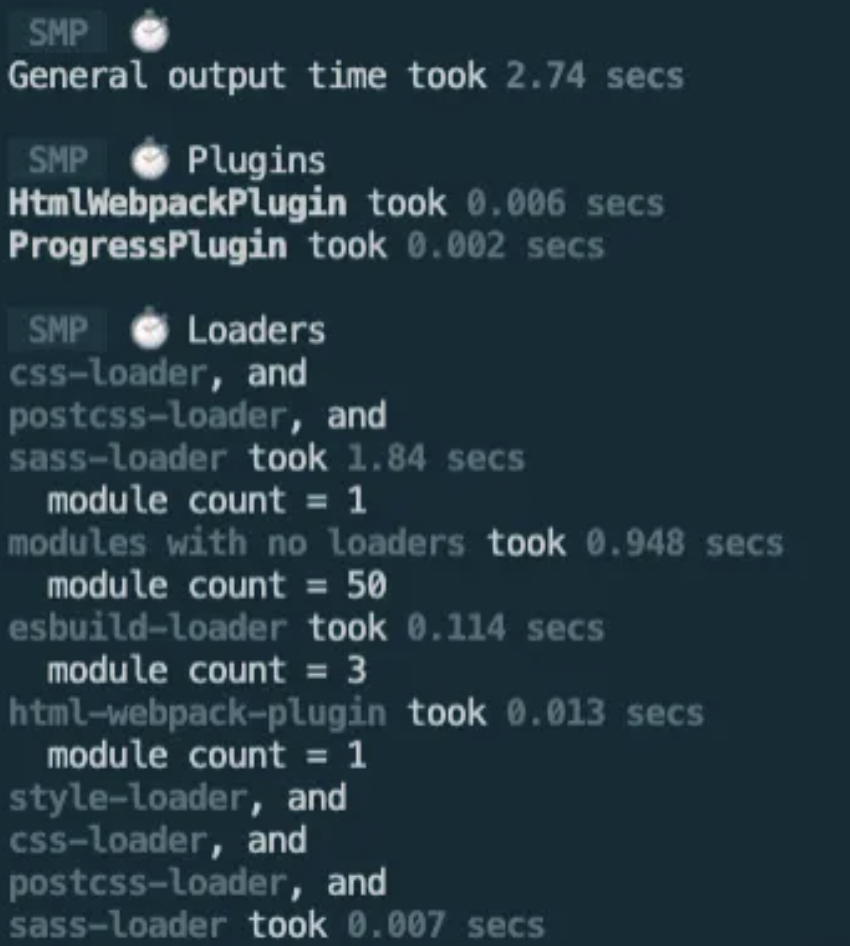Click the html-webpack-plugin loader entry
The height and width of the screenshot is (946, 850).
(197, 714)
